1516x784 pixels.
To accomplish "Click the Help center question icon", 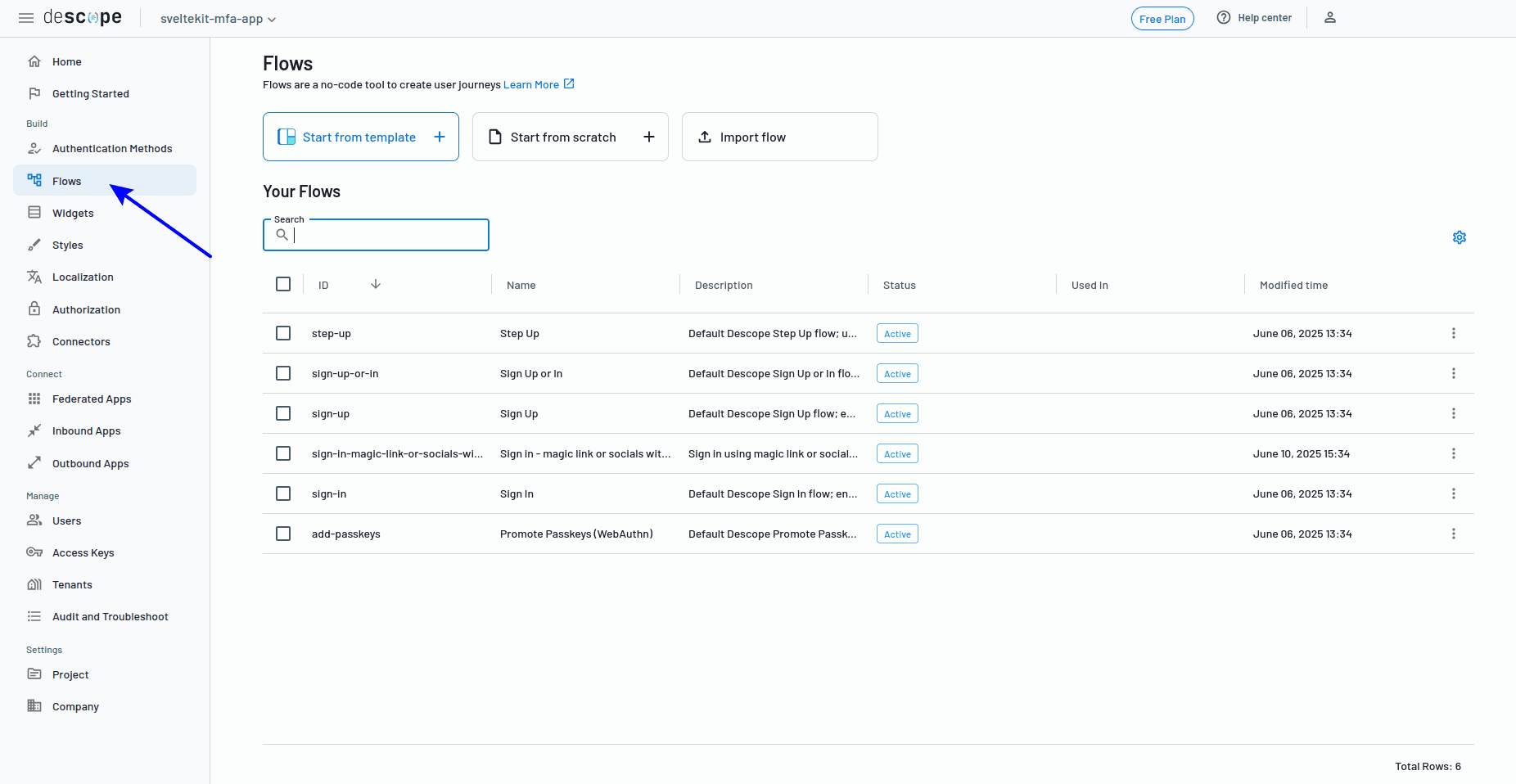I will point(1224,17).
